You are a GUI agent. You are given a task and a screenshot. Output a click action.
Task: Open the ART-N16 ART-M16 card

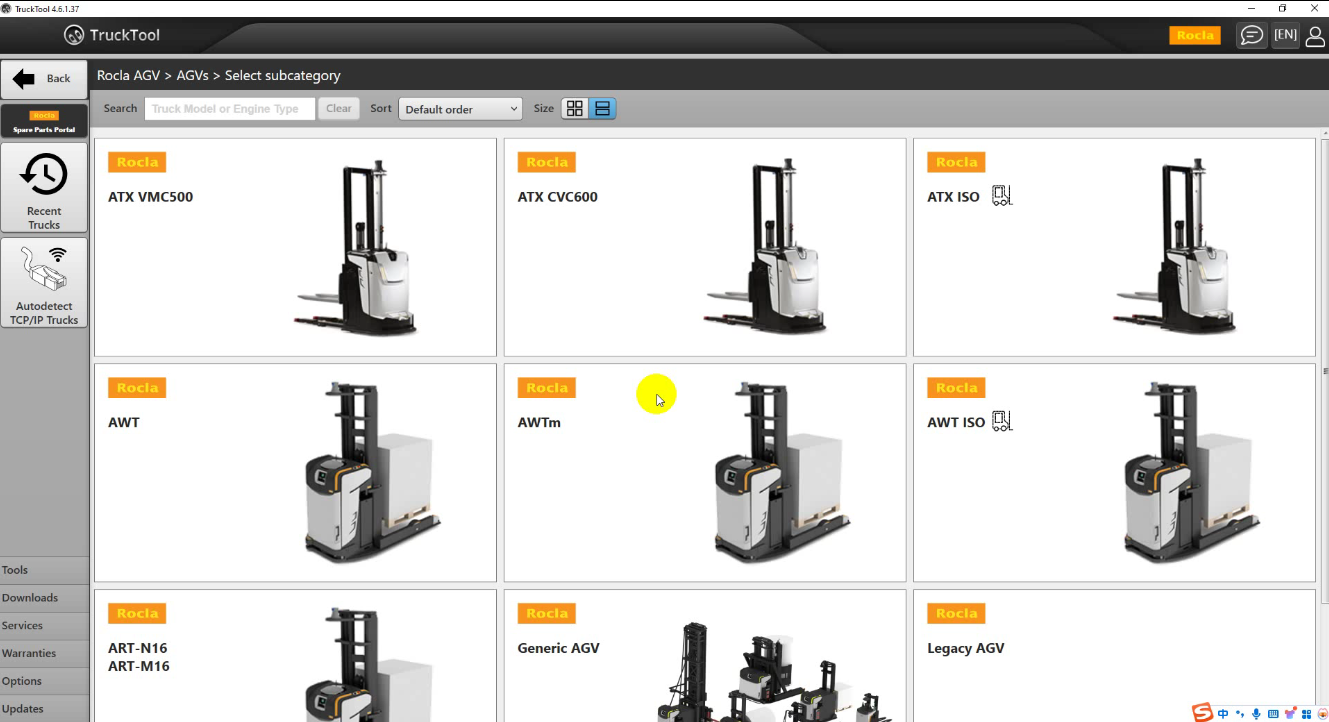pyautogui.click(x=295, y=656)
